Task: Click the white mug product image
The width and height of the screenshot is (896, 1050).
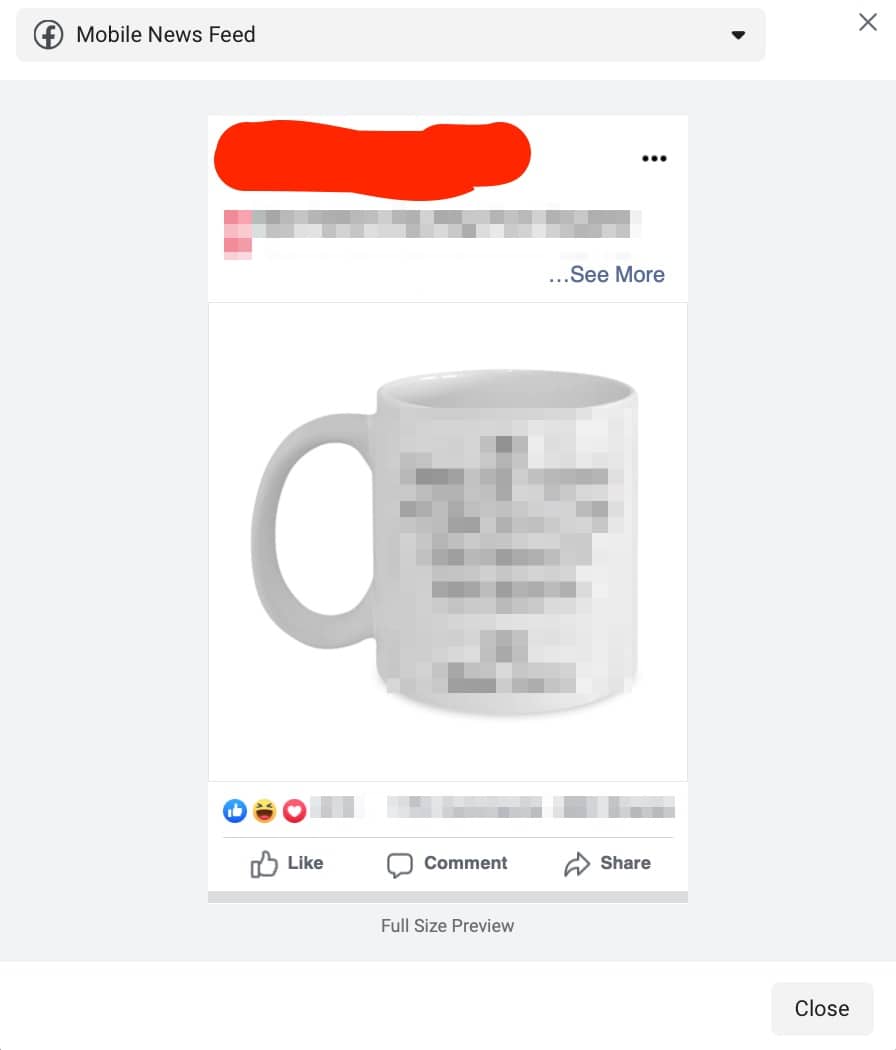Action: (x=447, y=542)
